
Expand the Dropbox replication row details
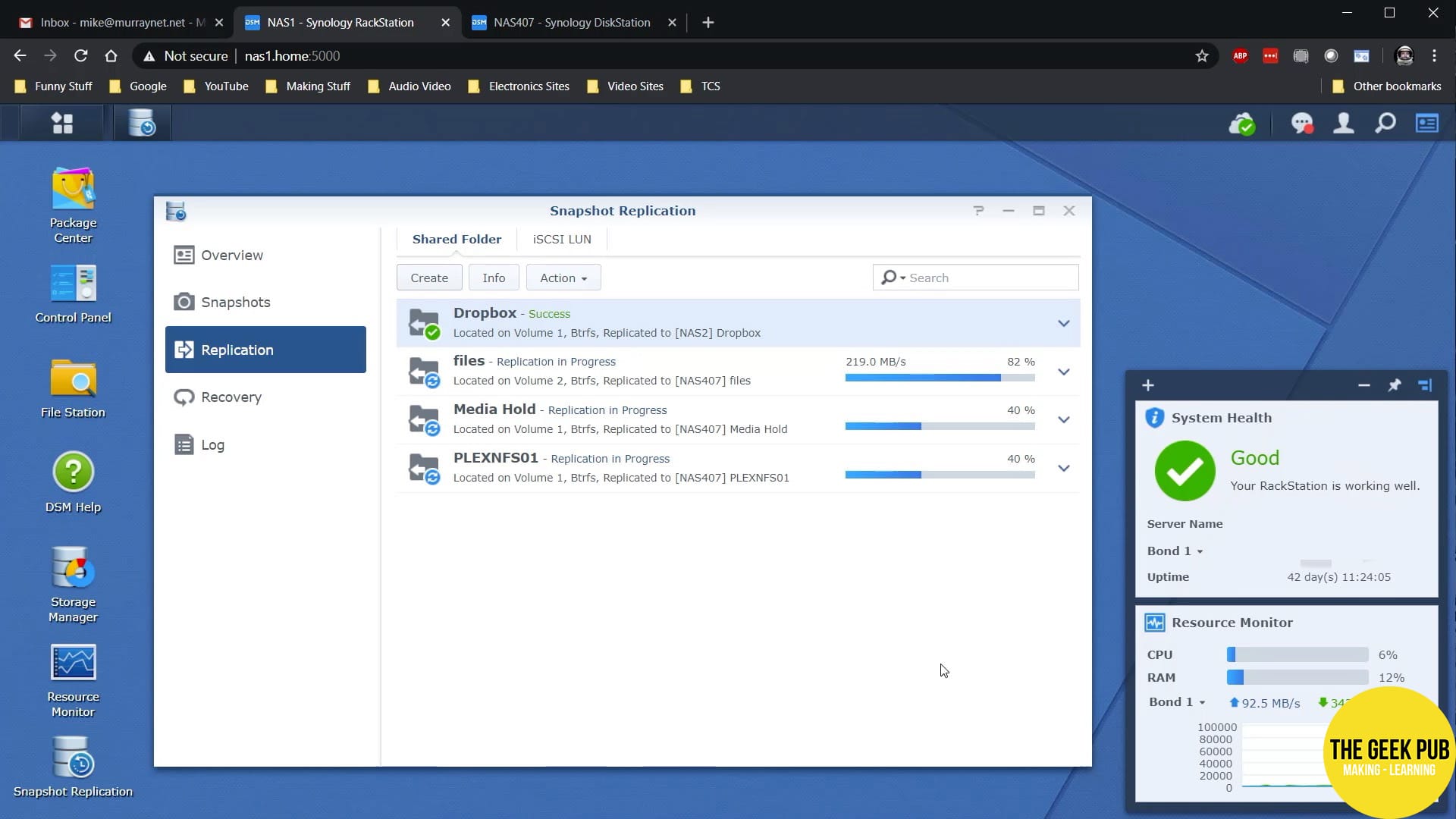pyautogui.click(x=1064, y=324)
